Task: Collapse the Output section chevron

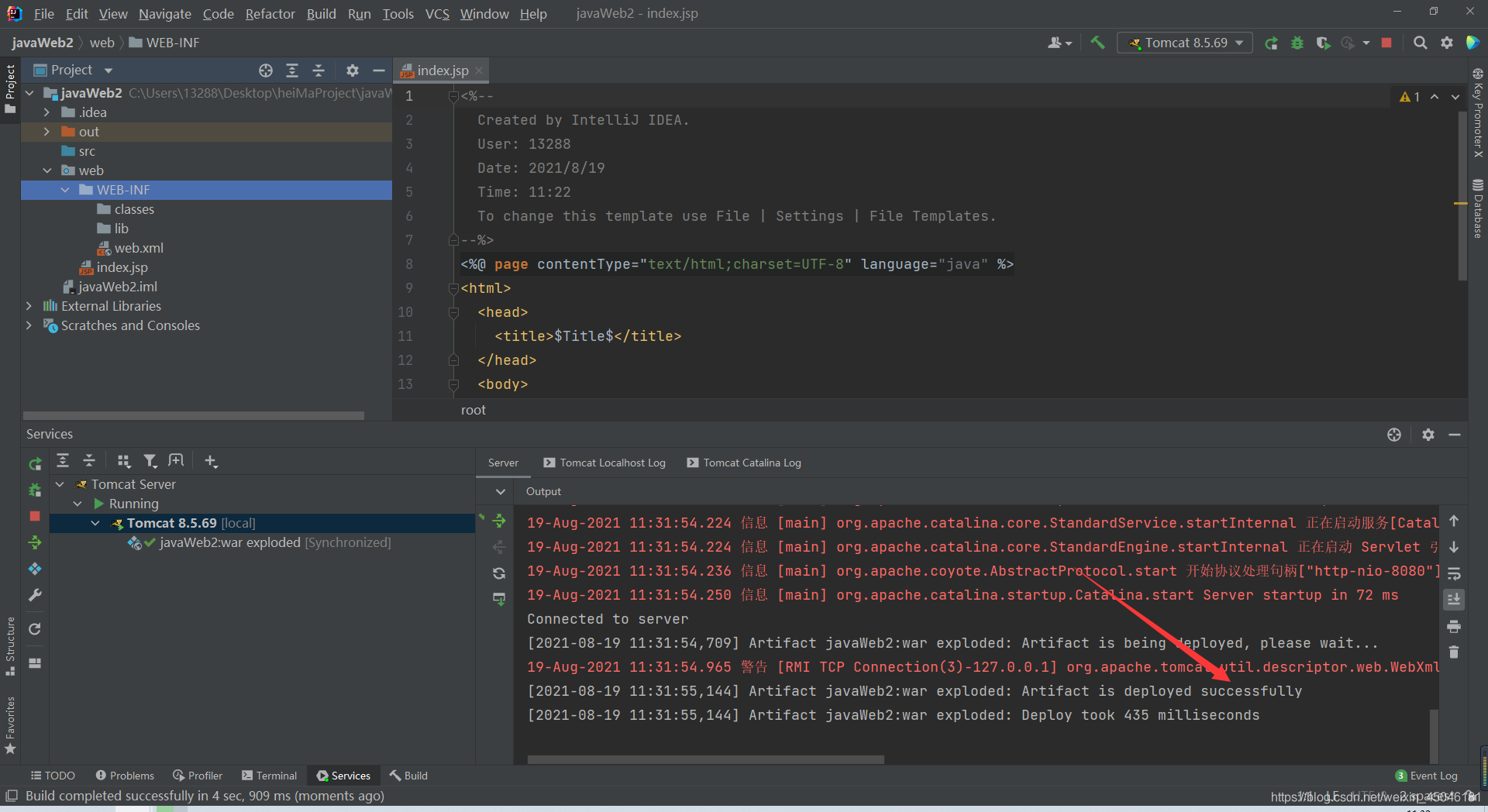Action: pos(501,491)
